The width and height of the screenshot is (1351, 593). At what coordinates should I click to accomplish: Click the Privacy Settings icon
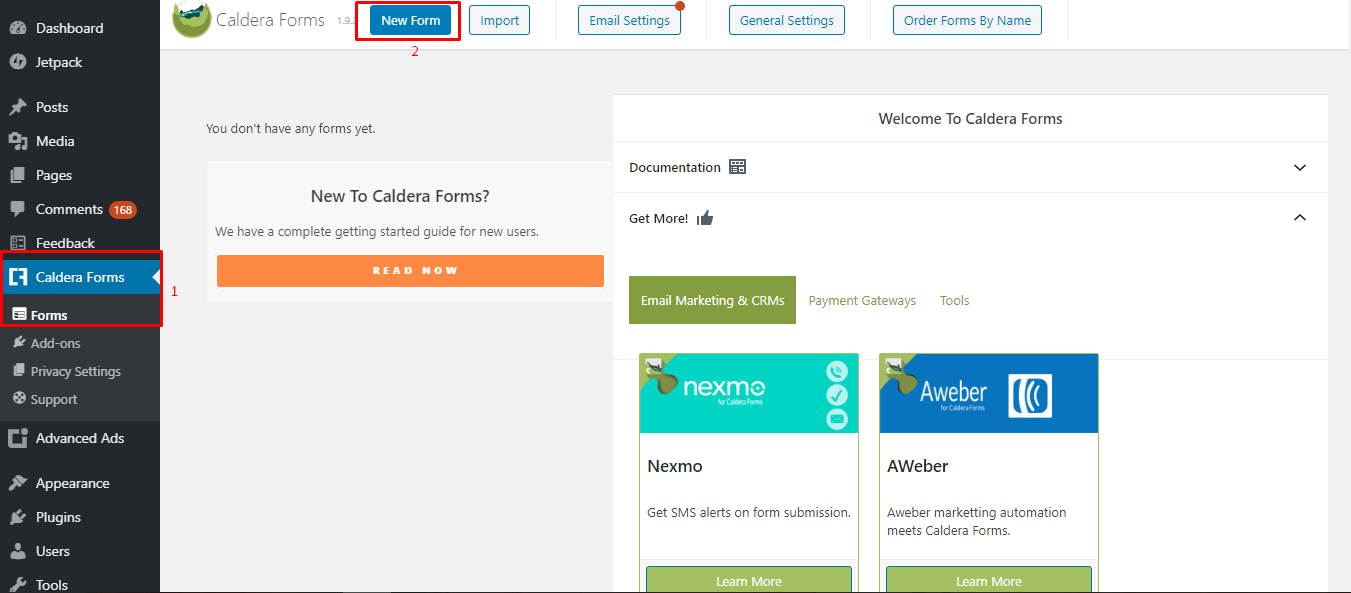click(x=20, y=370)
